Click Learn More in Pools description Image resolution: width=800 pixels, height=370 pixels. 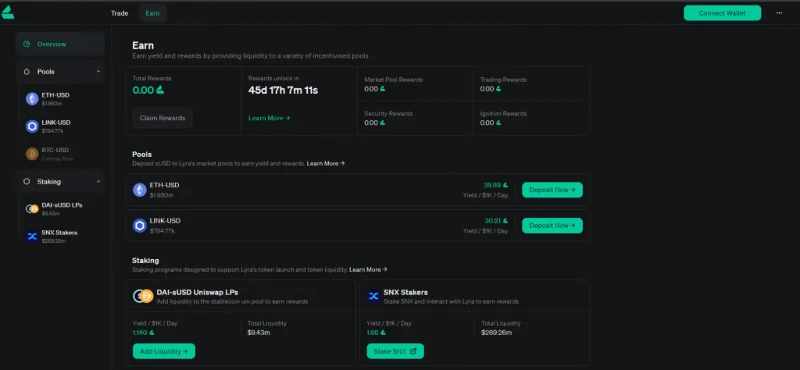(326, 163)
